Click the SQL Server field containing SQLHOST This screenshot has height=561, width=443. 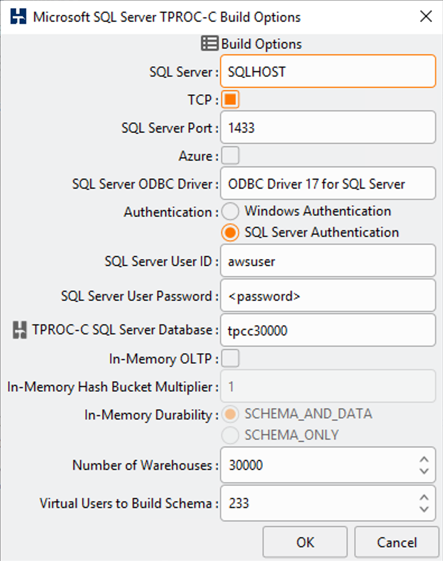coord(328,72)
